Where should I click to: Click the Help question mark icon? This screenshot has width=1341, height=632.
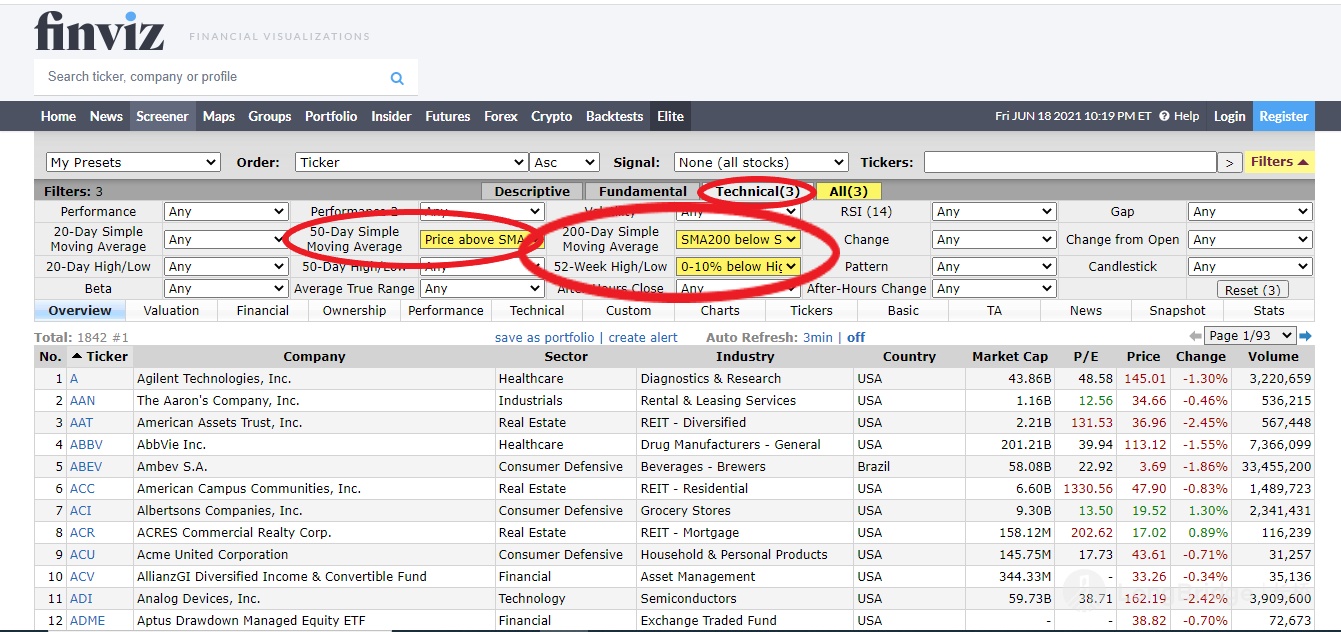click(x=1164, y=116)
